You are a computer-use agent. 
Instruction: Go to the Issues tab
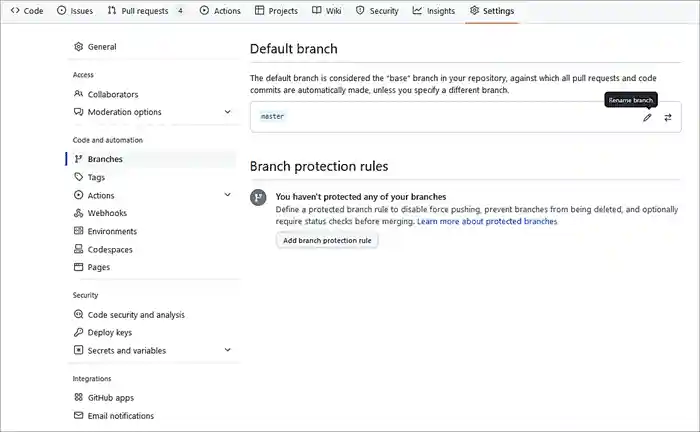75,11
